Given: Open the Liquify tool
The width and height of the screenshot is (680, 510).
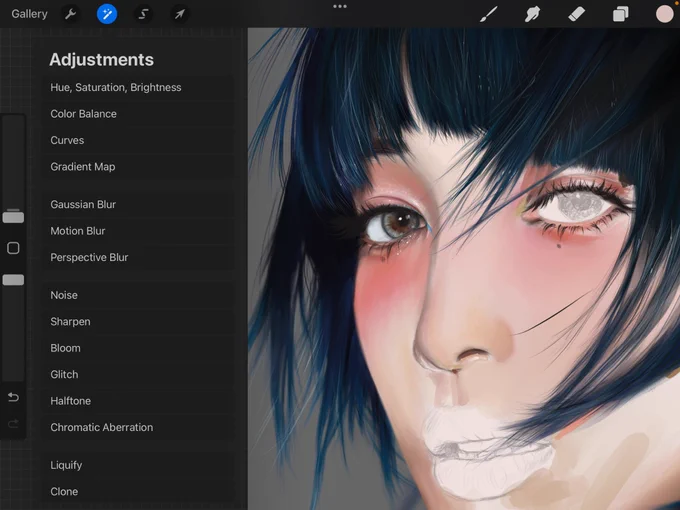Looking at the screenshot, I should tap(138, 465).
